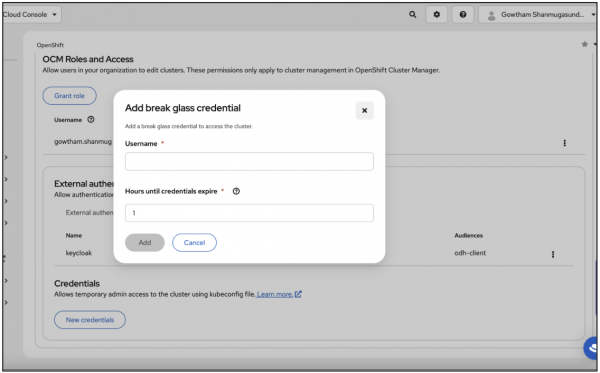This screenshot has width=600, height=373.
Task: Click the search magnifier icon in header
Action: click(x=412, y=15)
